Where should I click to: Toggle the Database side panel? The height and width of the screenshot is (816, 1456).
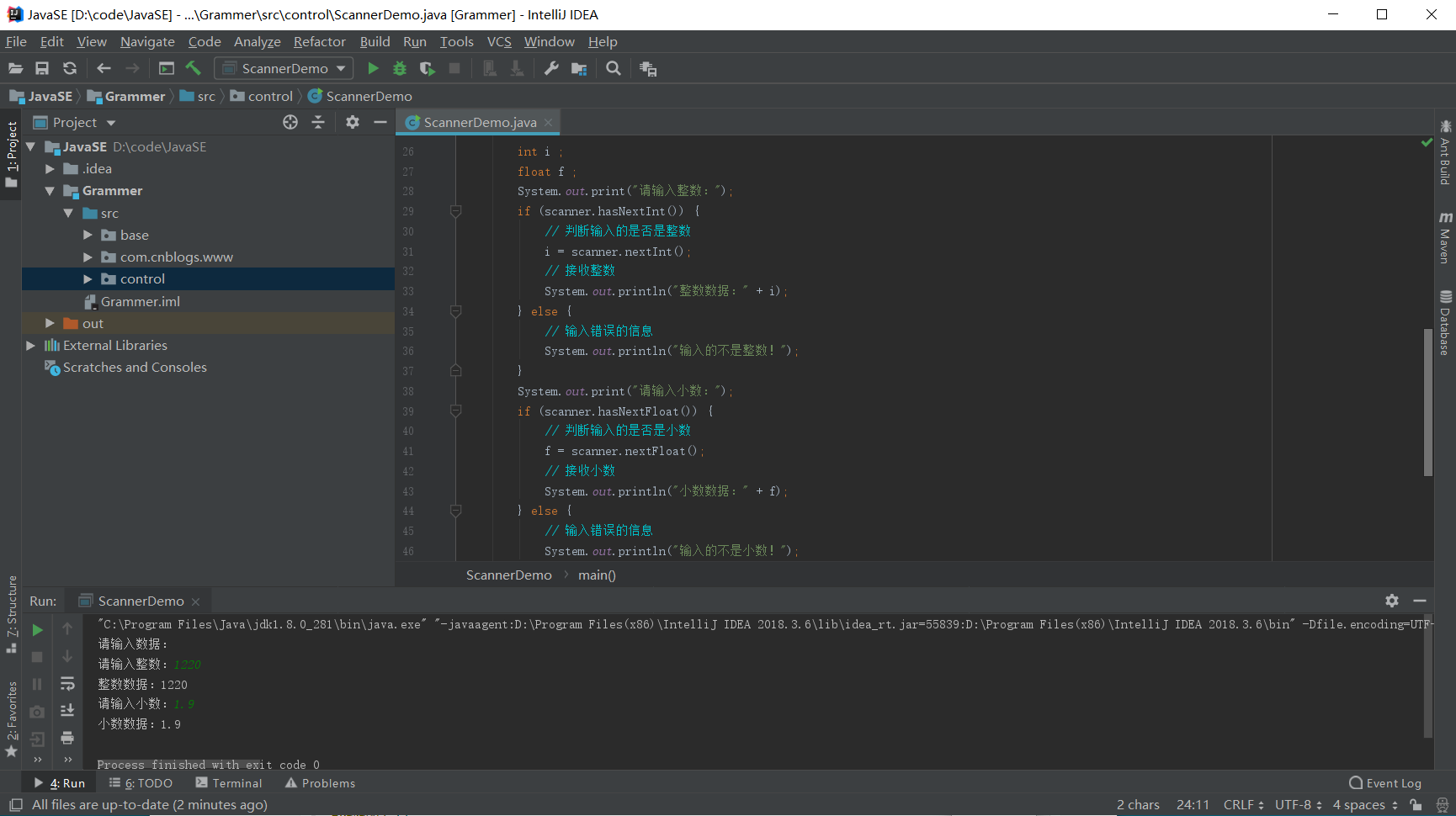point(1445,324)
